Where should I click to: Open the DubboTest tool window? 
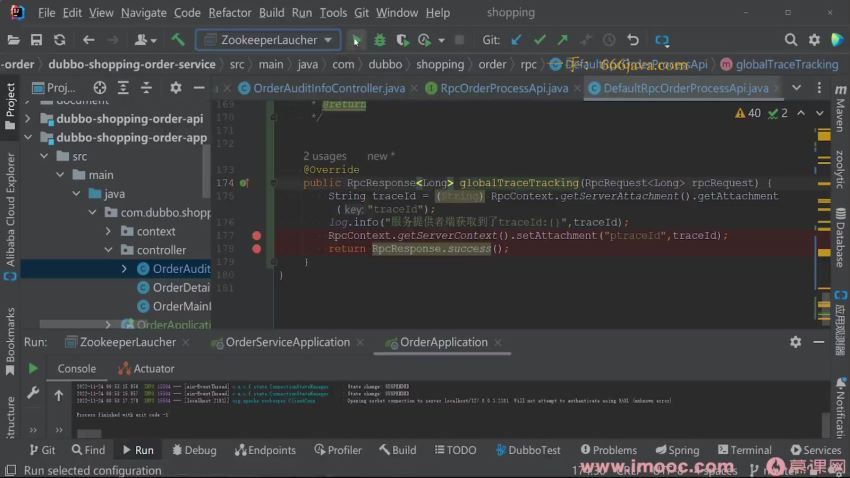click(528, 450)
